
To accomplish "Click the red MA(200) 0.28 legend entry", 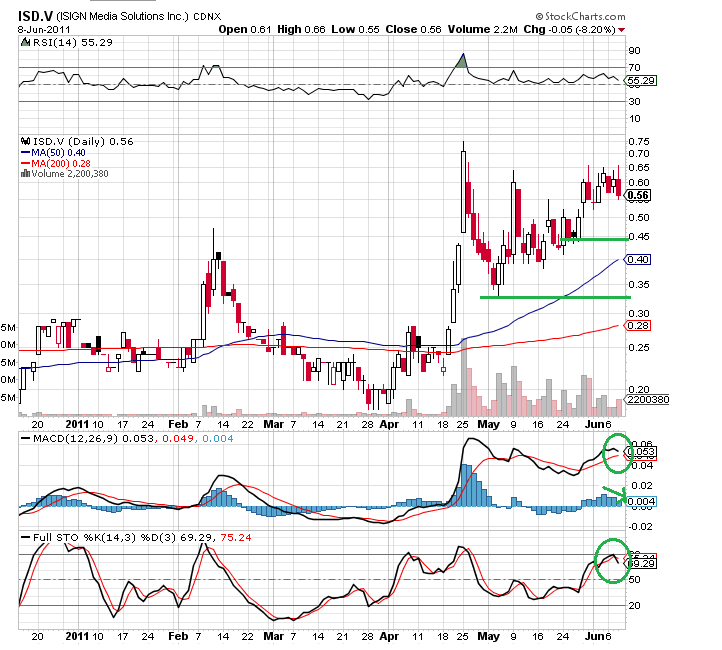I will coord(56,163).
